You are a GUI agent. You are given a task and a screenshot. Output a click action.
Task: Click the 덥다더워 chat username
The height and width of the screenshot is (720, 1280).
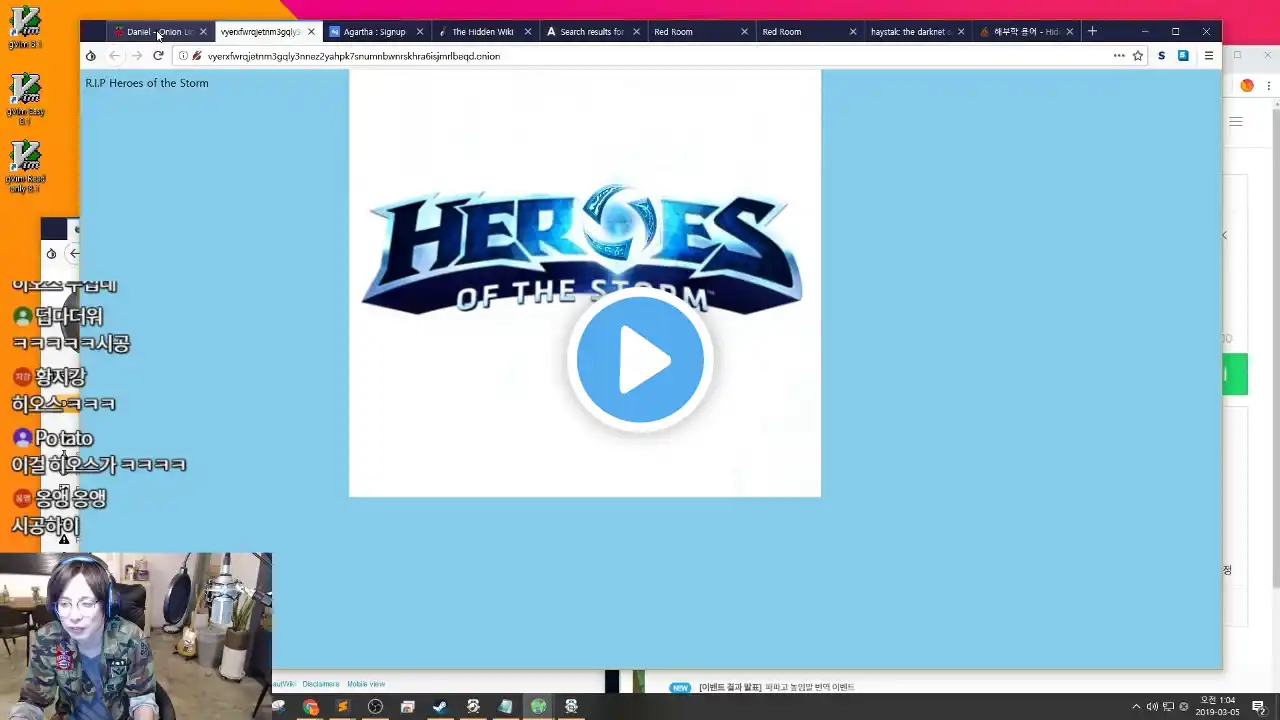point(69,316)
